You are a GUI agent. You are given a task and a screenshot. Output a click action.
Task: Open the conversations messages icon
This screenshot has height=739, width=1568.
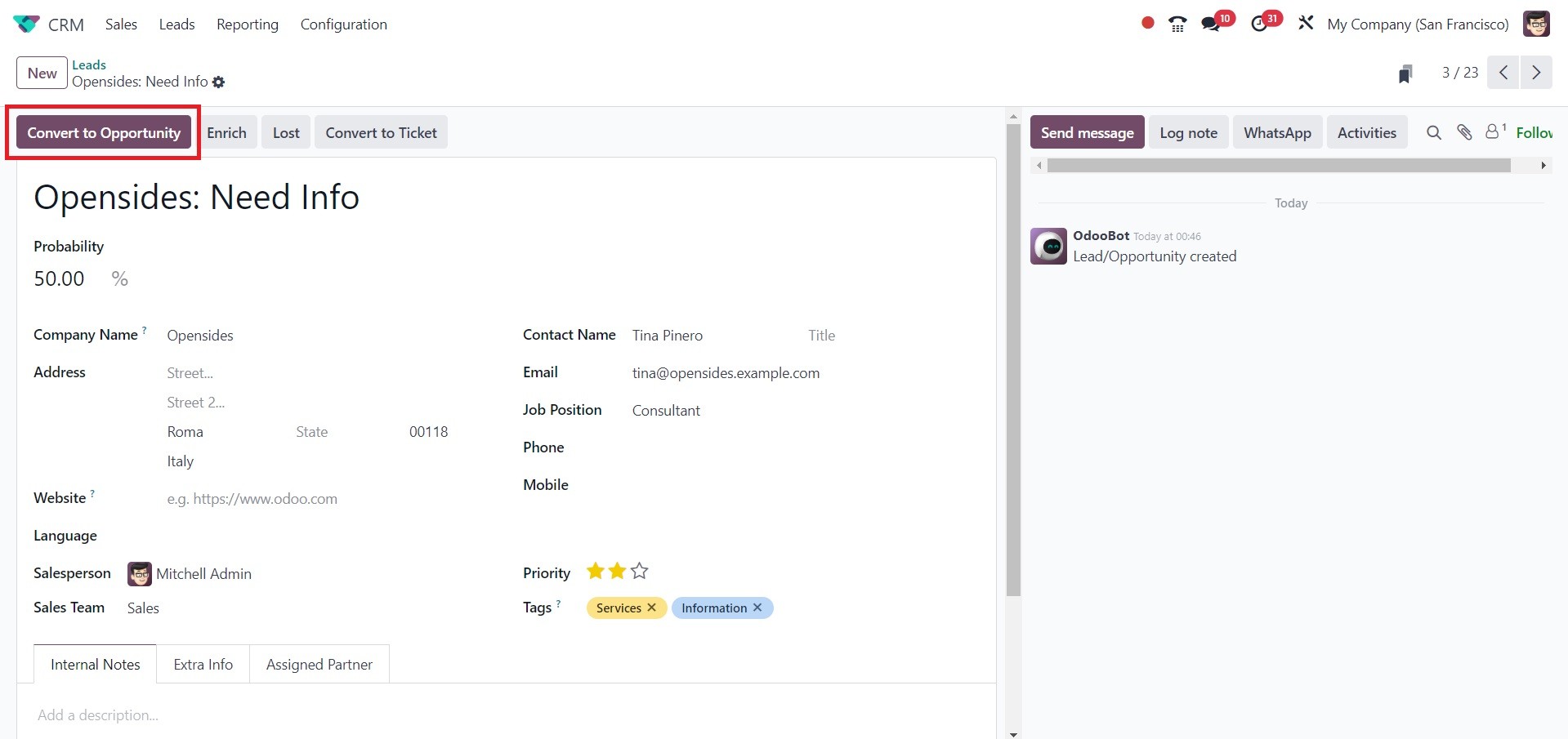click(x=1211, y=24)
